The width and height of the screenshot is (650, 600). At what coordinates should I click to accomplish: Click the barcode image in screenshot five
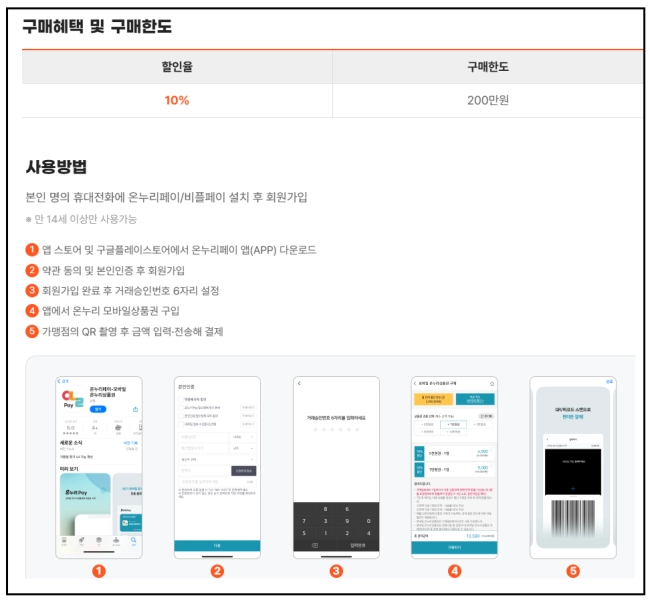point(573,517)
